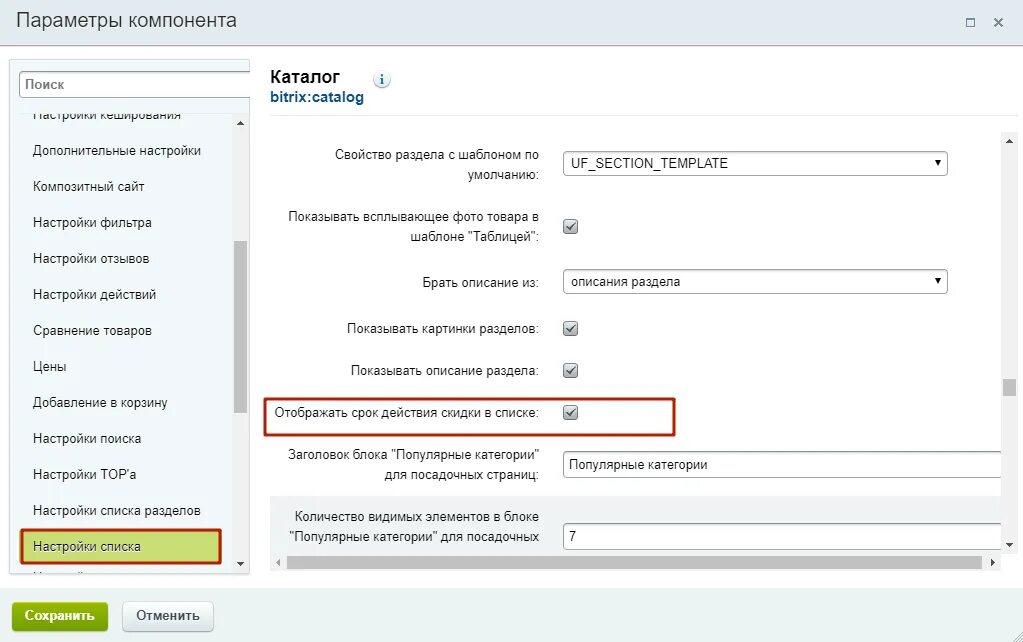Click the Свойство раздела с шаблоном label
Screen dimensions: 1023x642
pyautogui.click(x=436, y=164)
